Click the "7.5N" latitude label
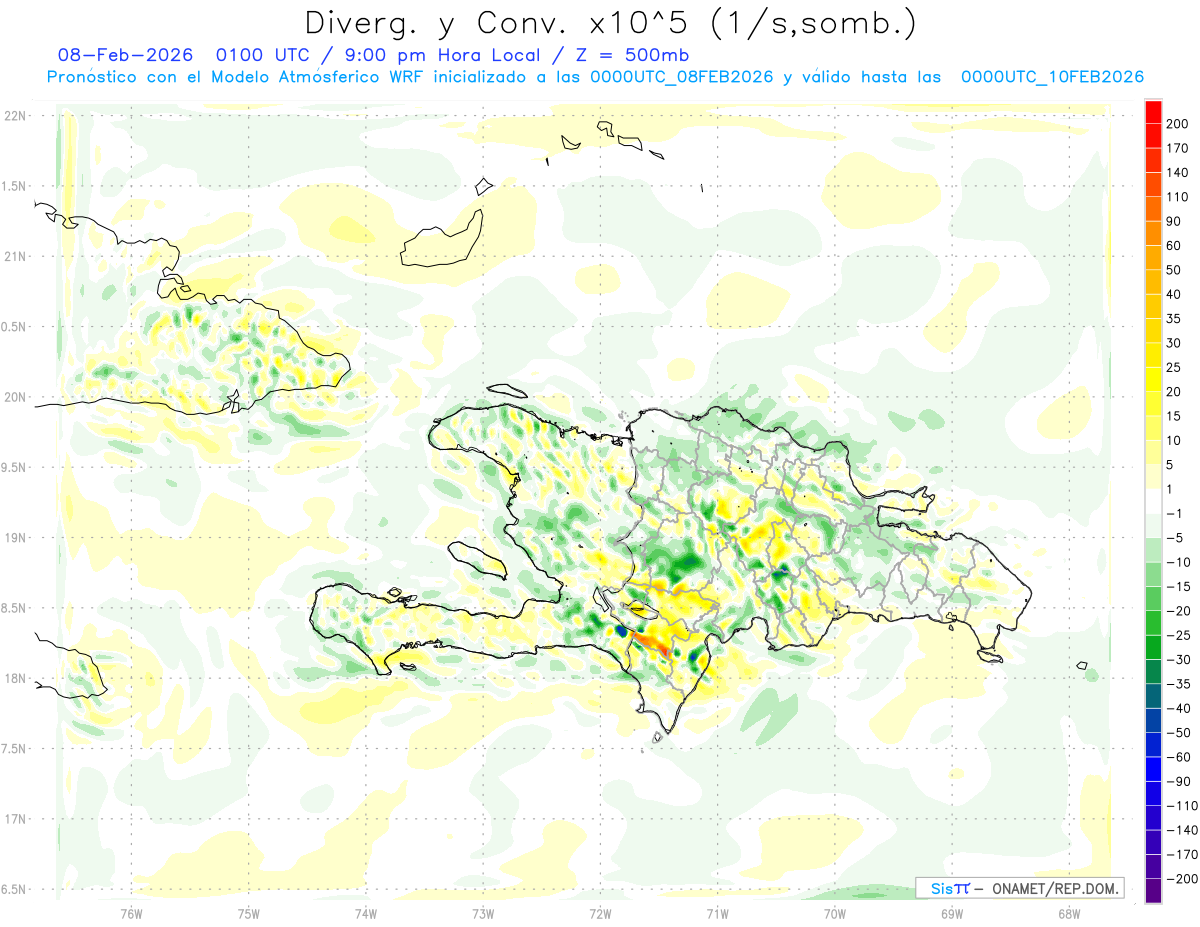 point(15,748)
